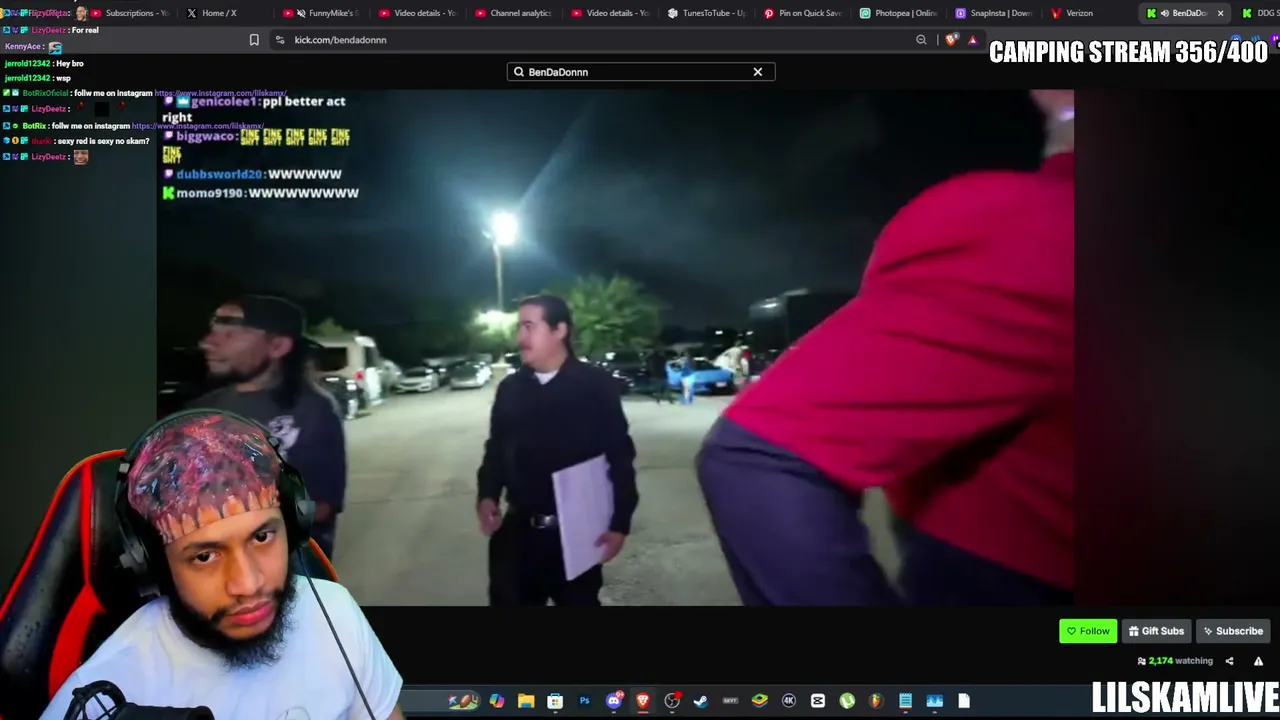Switch to the TunesToTube tab
This screenshot has height=720, width=1280.
706,13
